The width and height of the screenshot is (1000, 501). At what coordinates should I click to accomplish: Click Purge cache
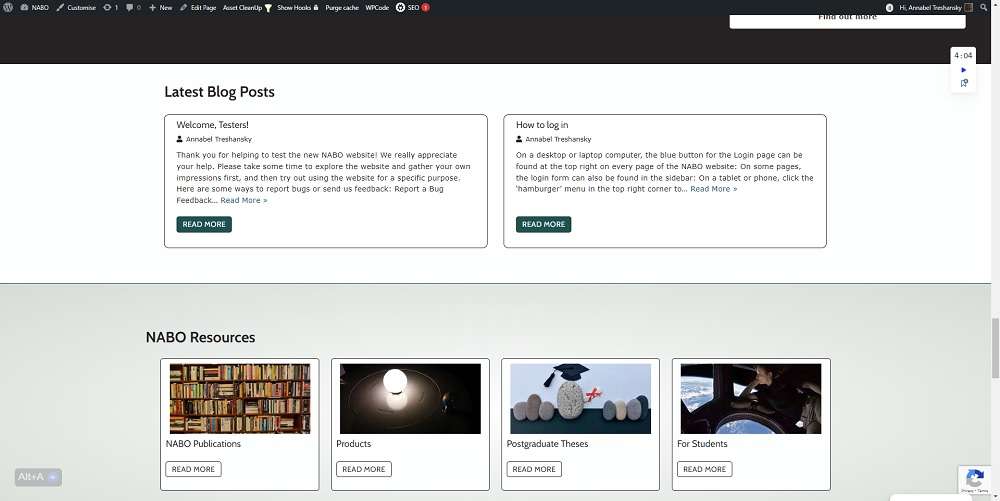[x=342, y=8]
